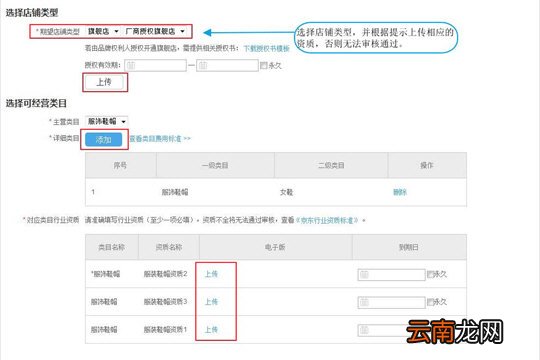The image size is (540, 360).
Task: Click 上传 for 服装鞋帽资质2
Action: pos(211,274)
